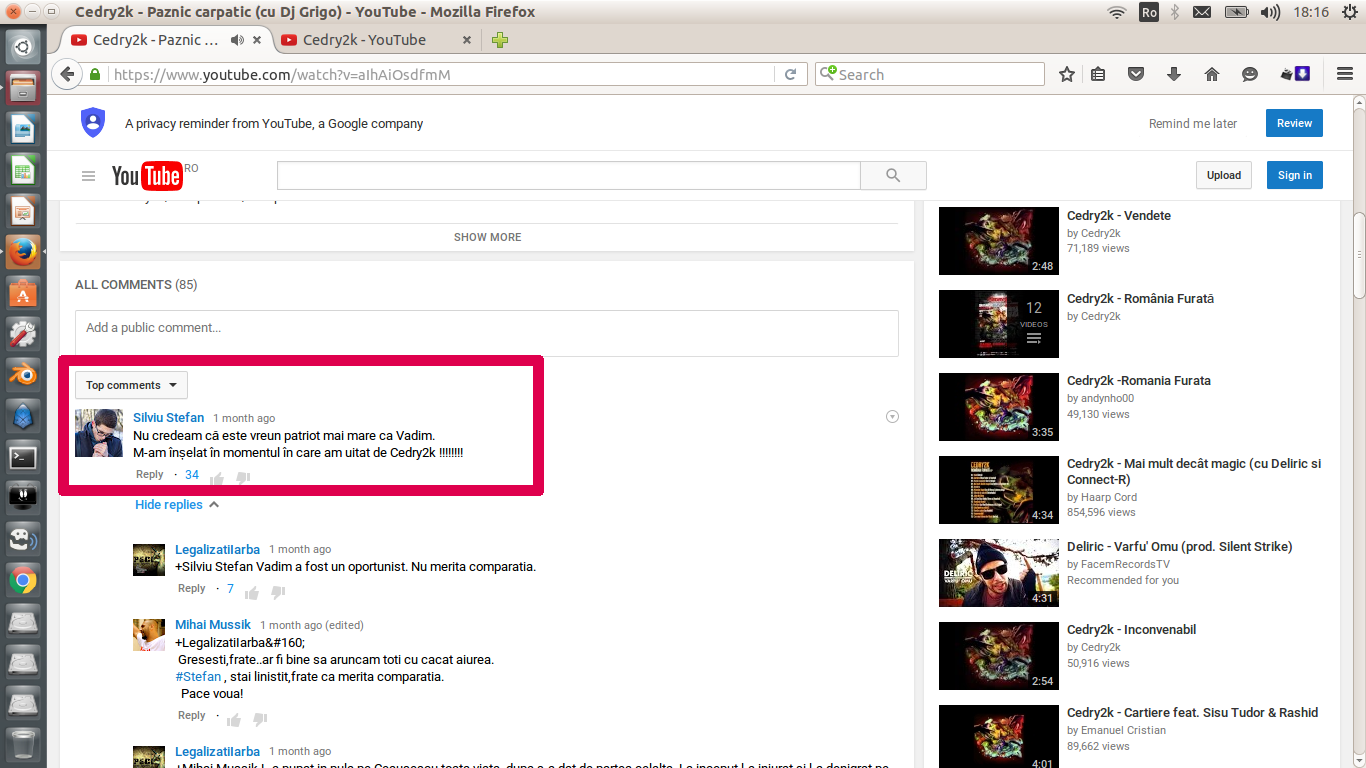Open the system volume indicator

click(x=1271, y=12)
